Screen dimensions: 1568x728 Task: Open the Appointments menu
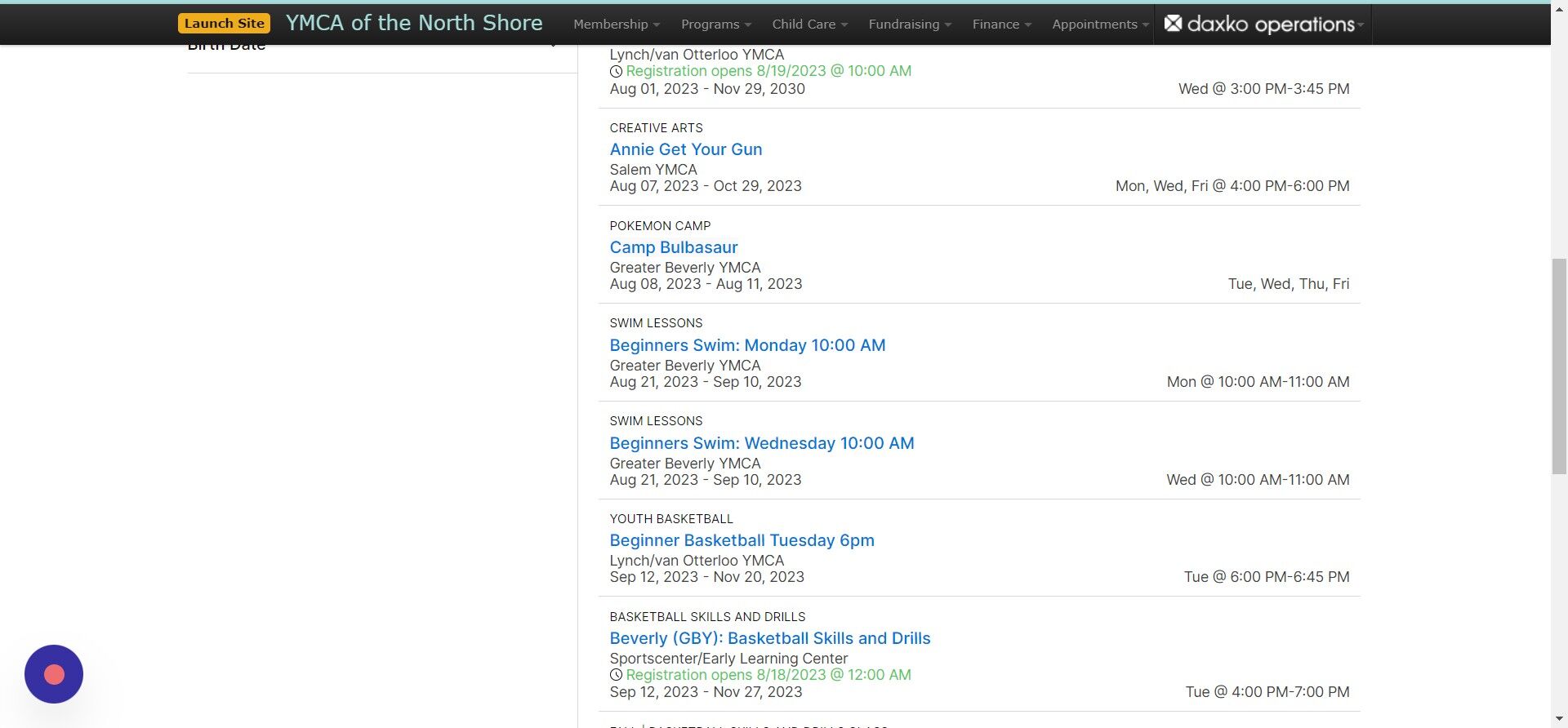(x=1100, y=24)
